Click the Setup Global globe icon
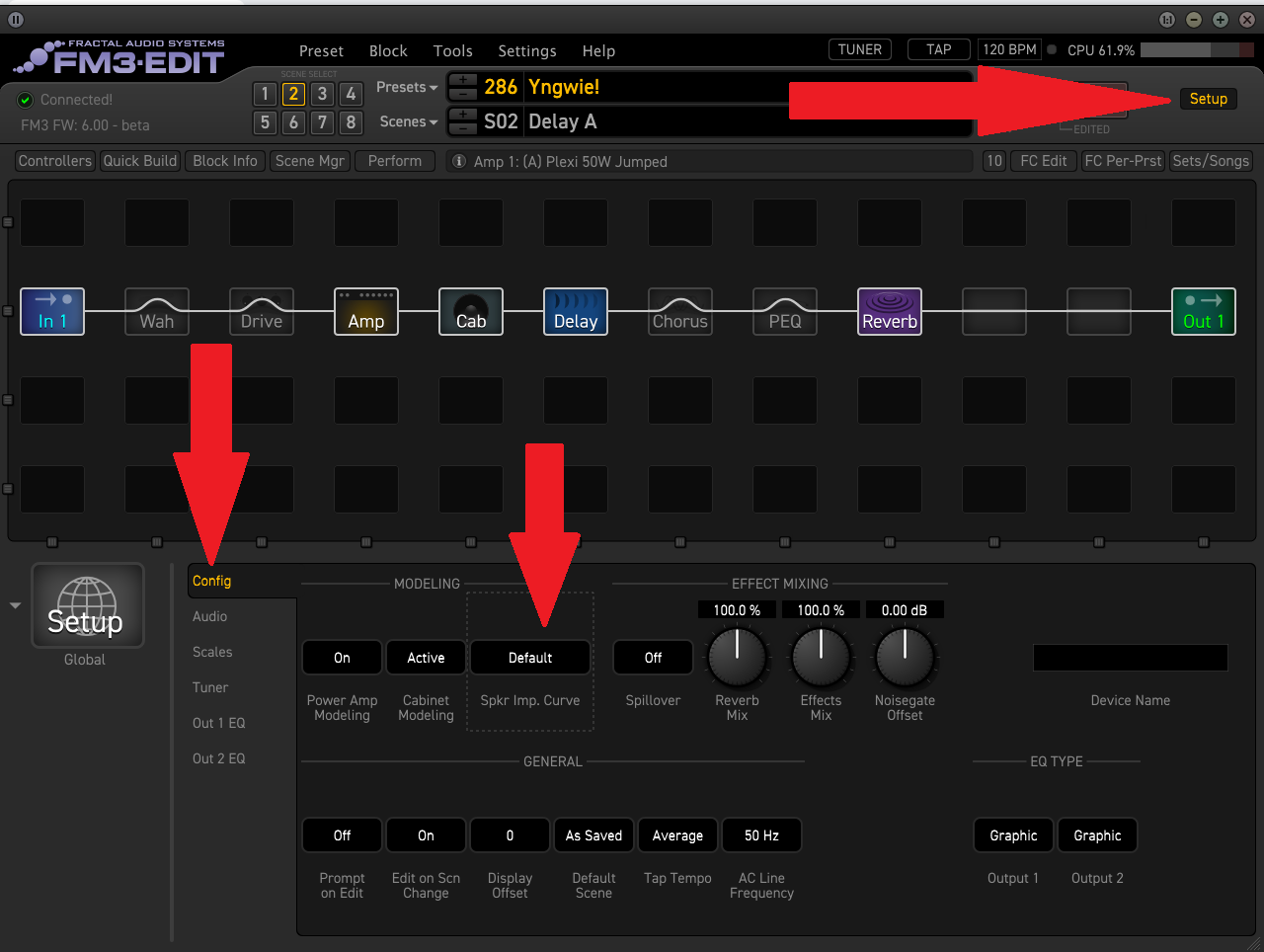Screen dimensions: 1264x952 (x=88, y=605)
